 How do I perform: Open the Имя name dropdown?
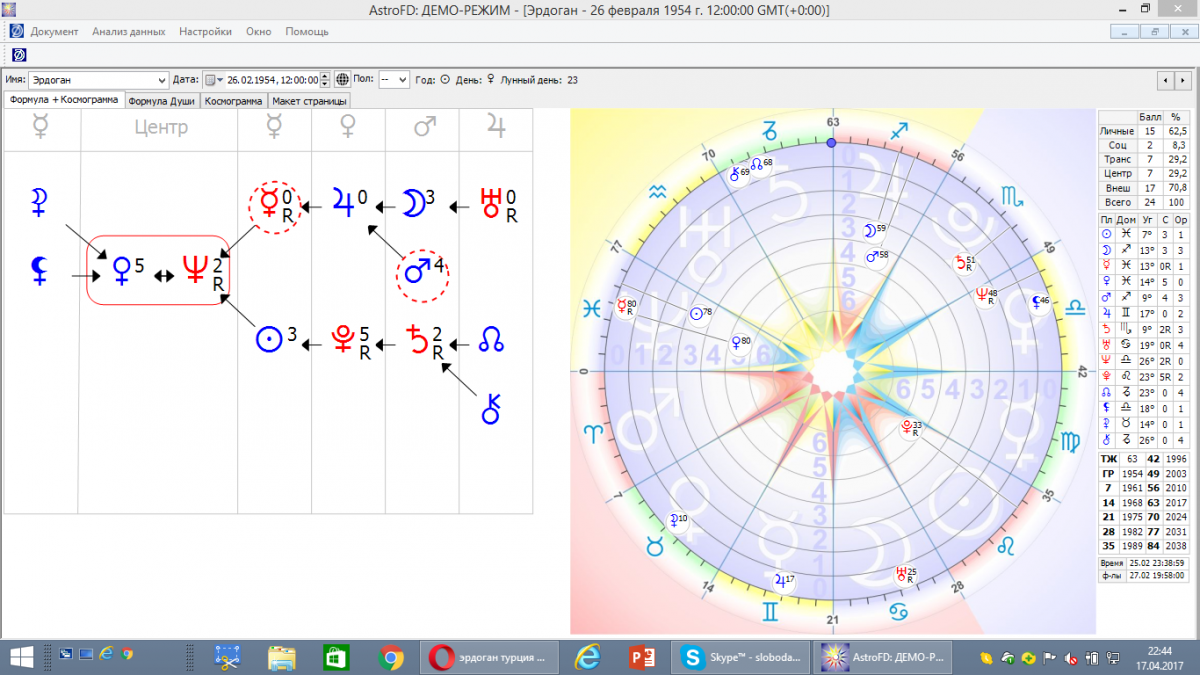click(x=163, y=80)
